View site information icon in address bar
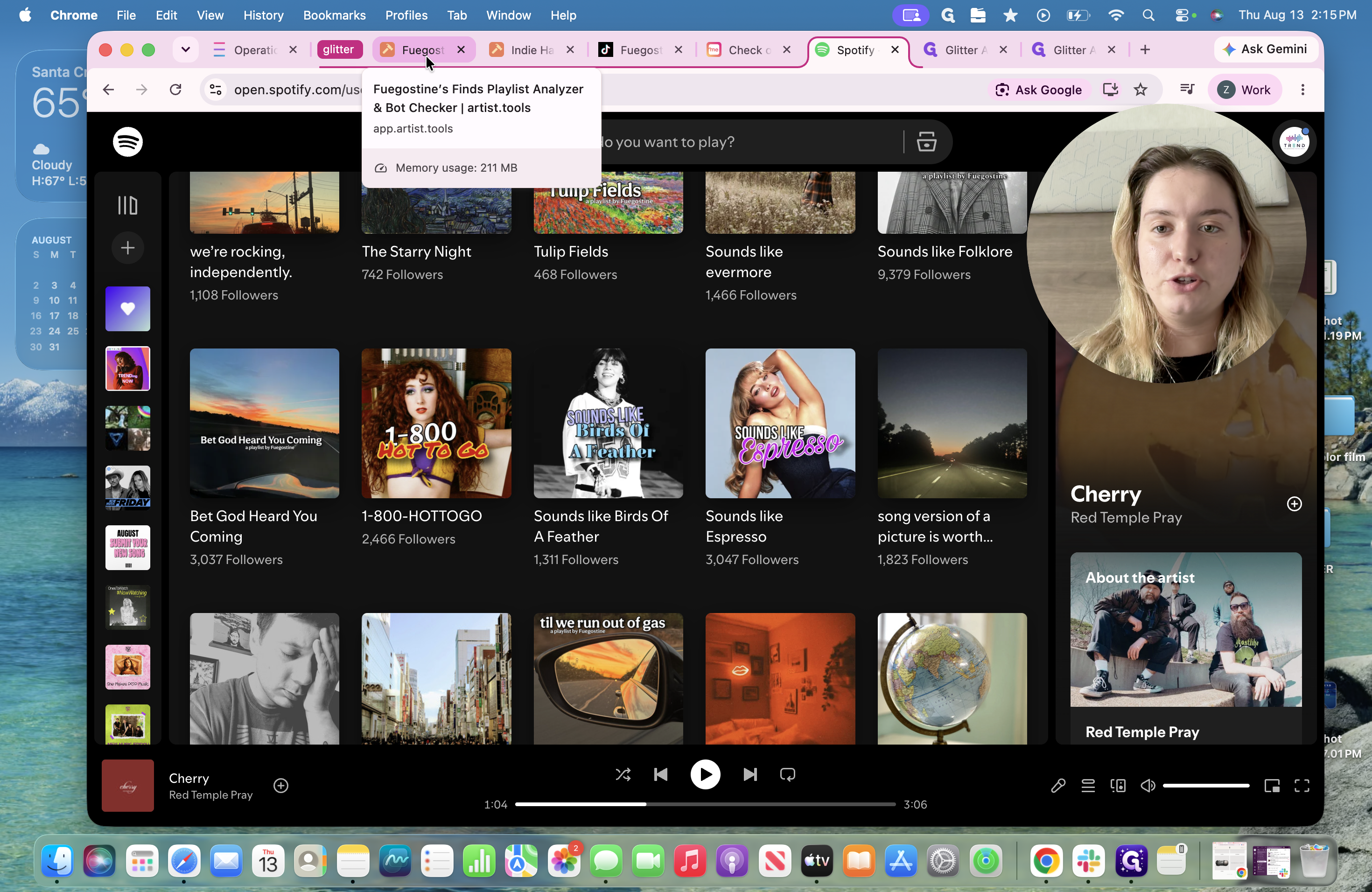Viewport: 1372px width, 892px height. pyautogui.click(x=216, y=89)
